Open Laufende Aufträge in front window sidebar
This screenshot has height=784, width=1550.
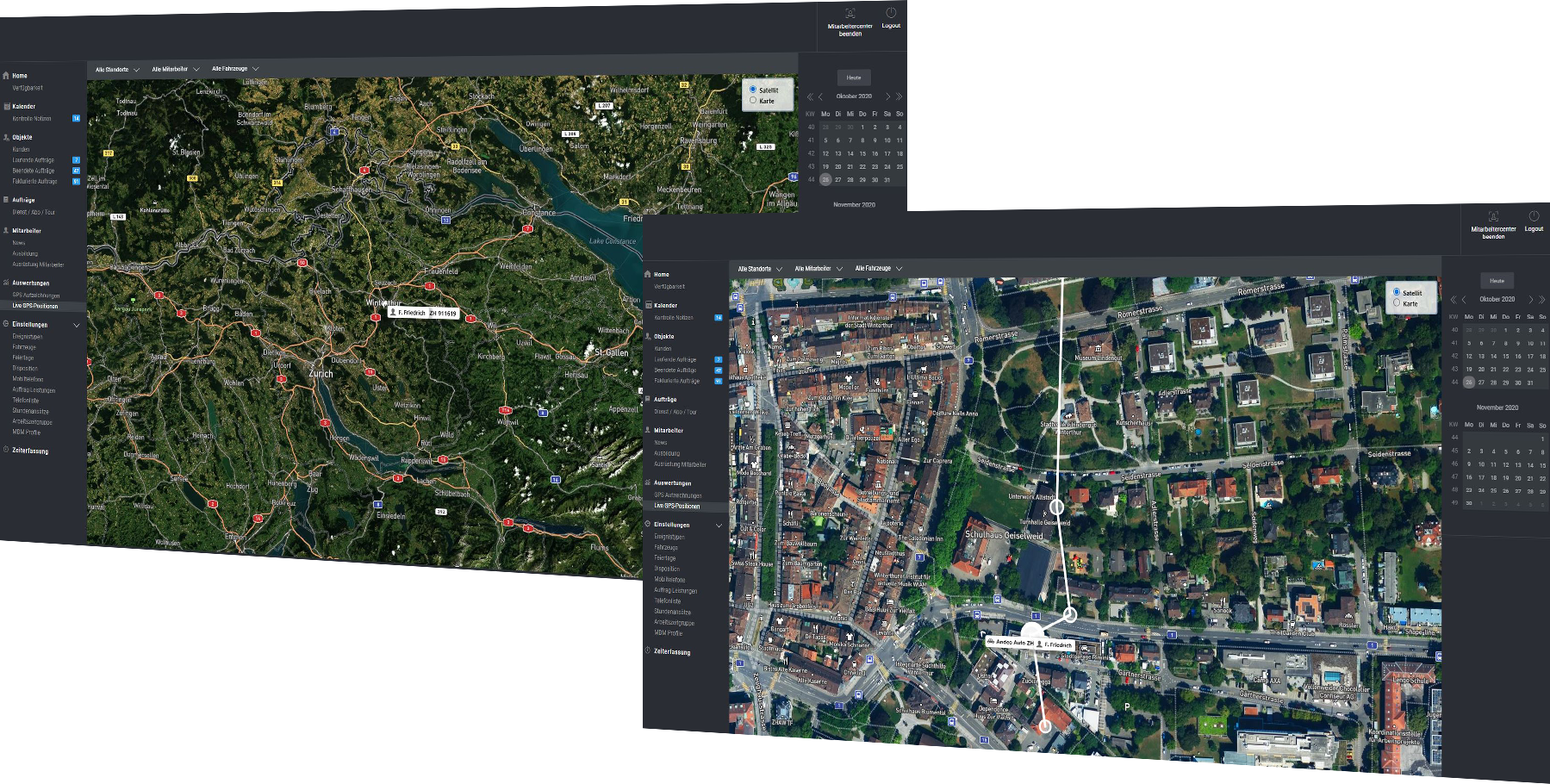675,359
